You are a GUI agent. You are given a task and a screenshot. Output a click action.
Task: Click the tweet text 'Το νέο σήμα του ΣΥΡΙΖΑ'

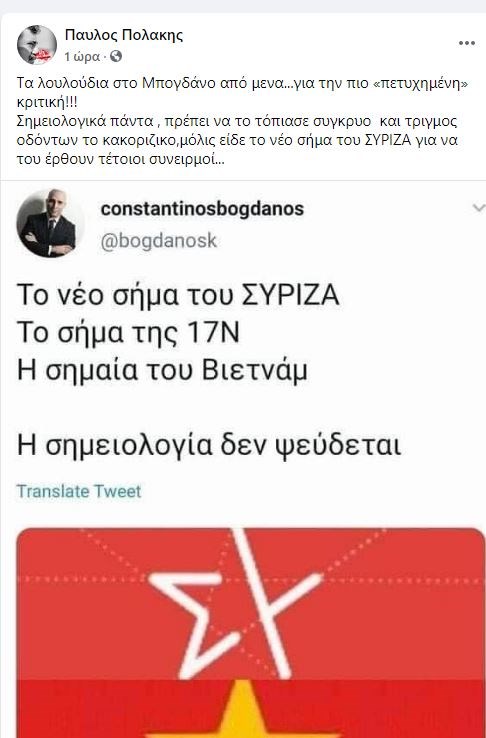pyautogui.click(x=178, y=295)
